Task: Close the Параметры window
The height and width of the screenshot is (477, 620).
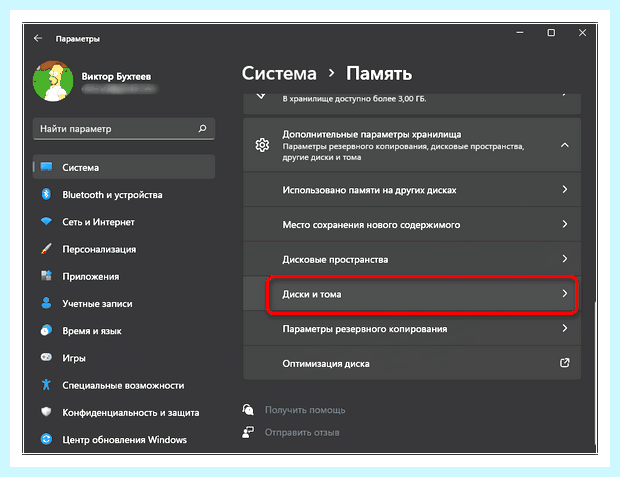Action: pyautogui.click(x=582, y=33)
